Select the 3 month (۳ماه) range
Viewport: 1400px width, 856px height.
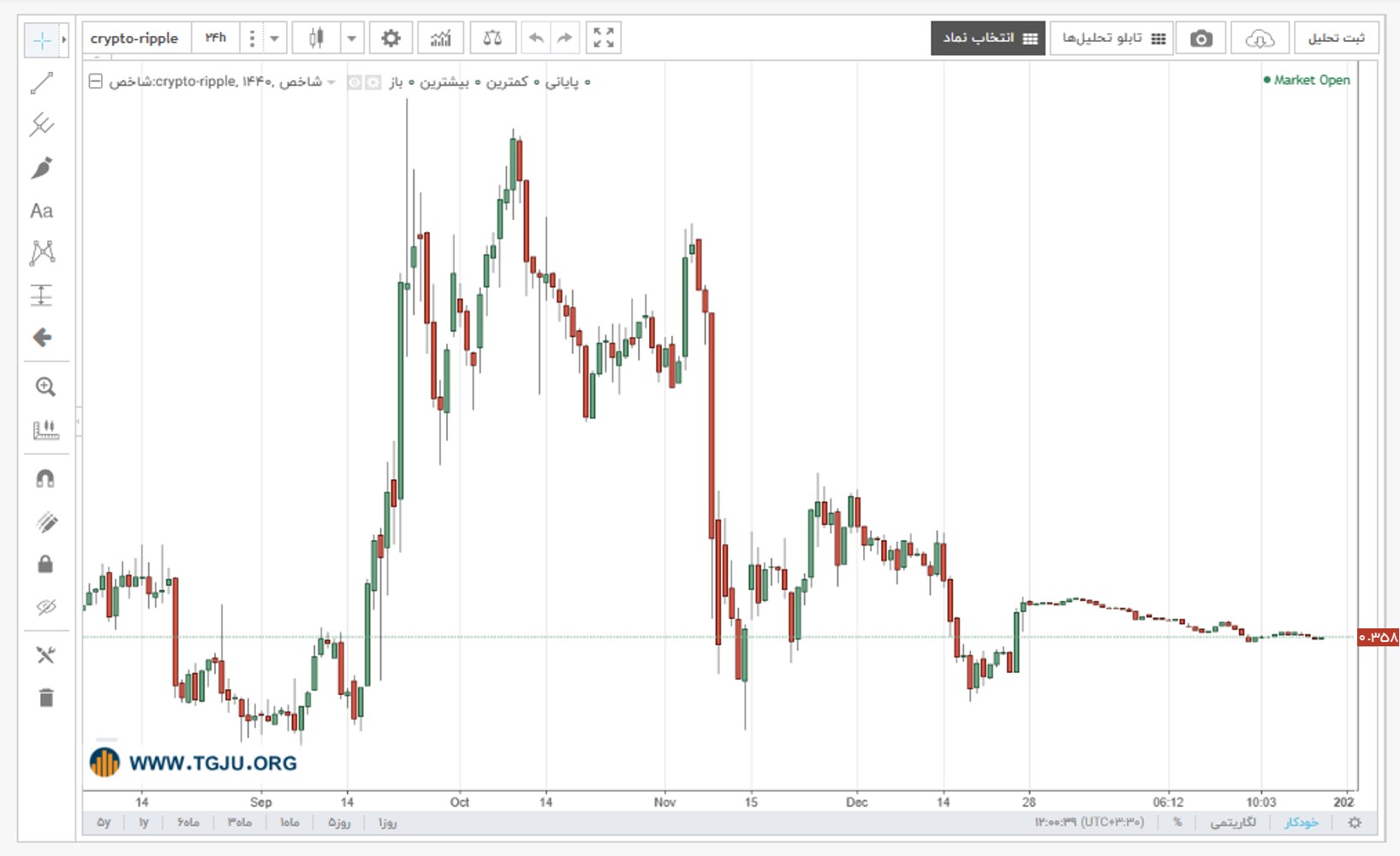point(240,823)
